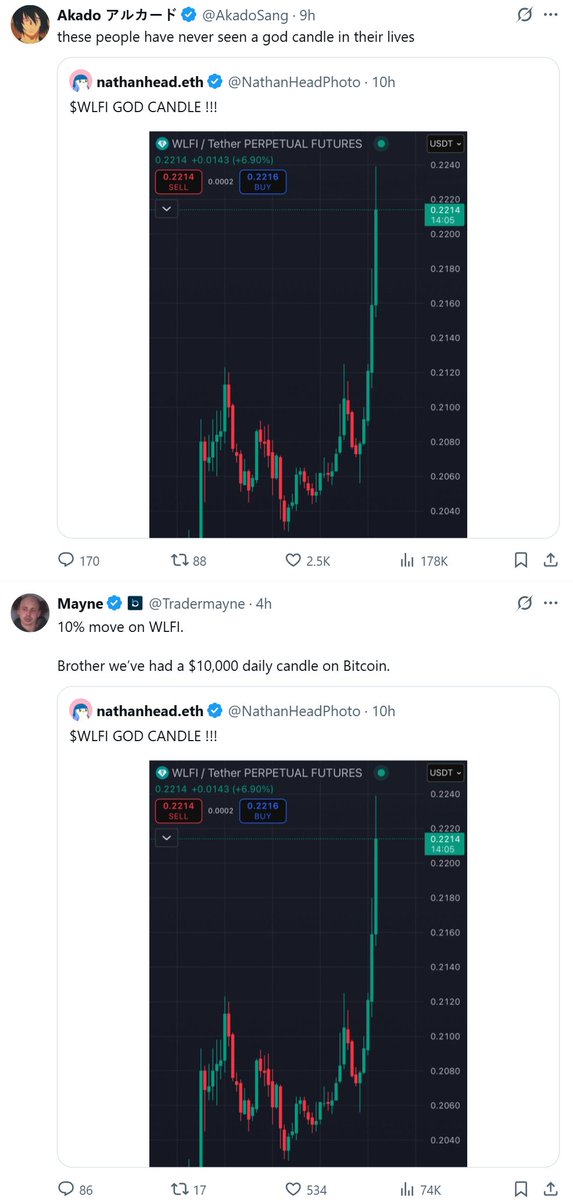Open @AkadoSang profile handle
Viewport: 573px width, 1200px height.
point(249,15)
